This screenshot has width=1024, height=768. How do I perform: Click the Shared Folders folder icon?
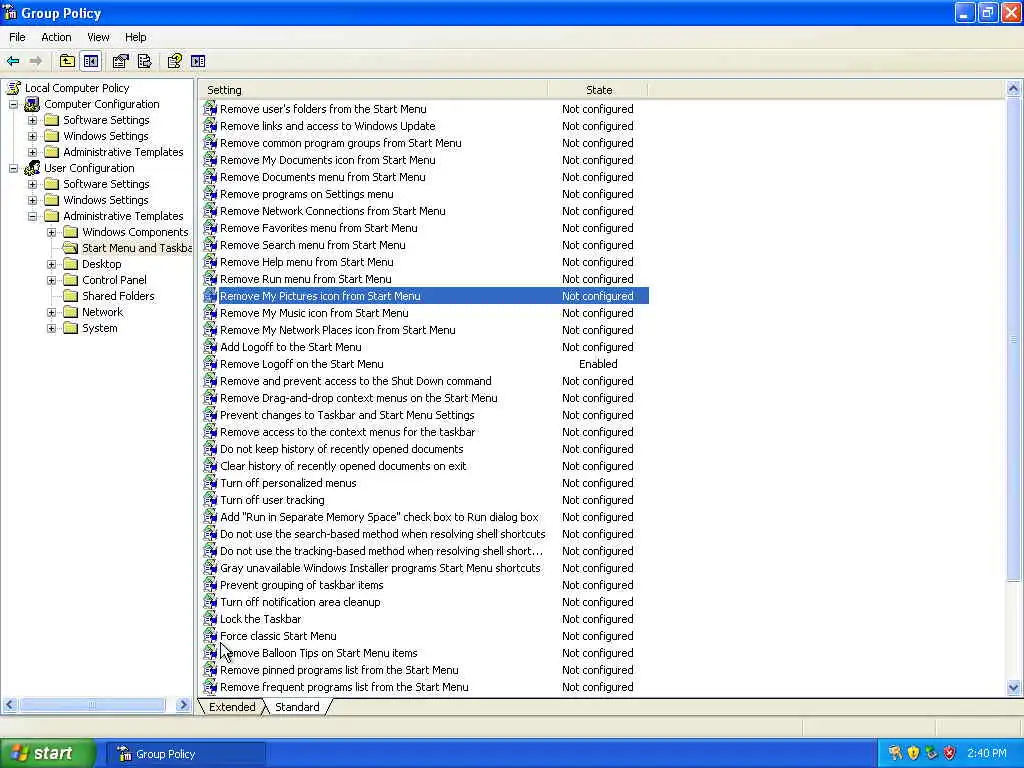pos(71,296)
